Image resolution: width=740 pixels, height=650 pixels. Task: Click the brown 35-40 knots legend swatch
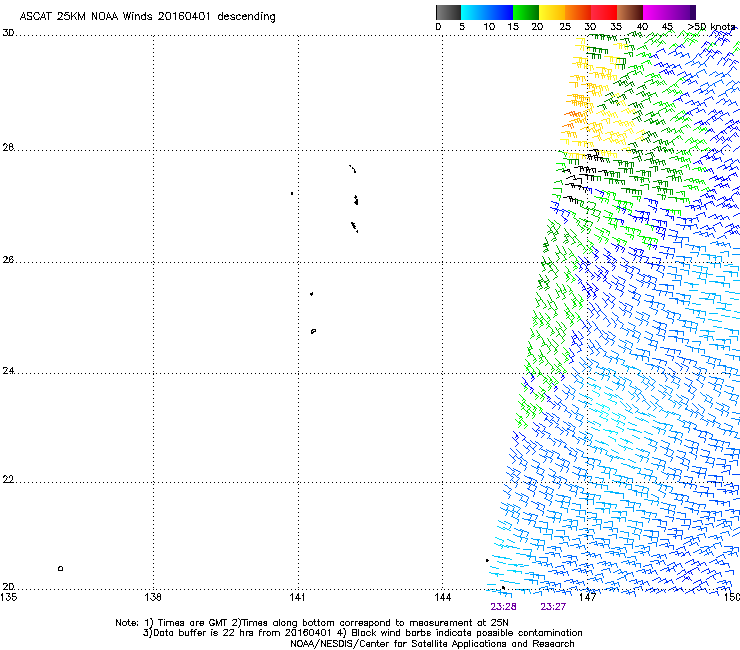click(630, 12)
